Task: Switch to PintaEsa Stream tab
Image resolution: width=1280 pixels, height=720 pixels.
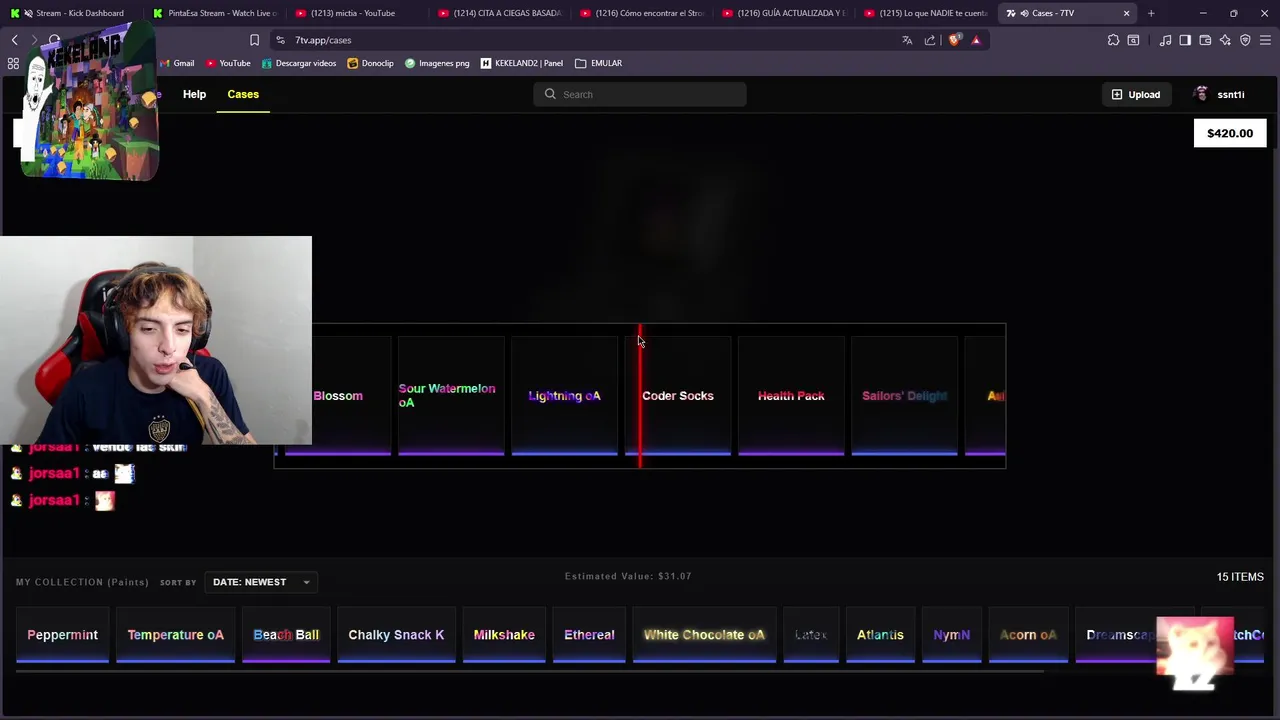Action: tap(216, 13)
